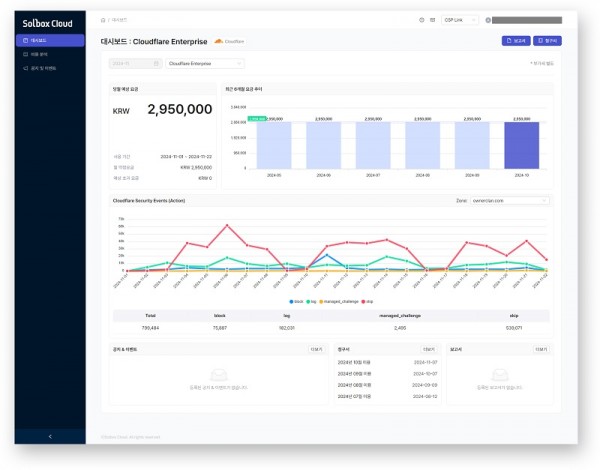This screenshot has height=470, width=600.
Task: Open the CSP Link dropdown
Action: click(460, 20)
